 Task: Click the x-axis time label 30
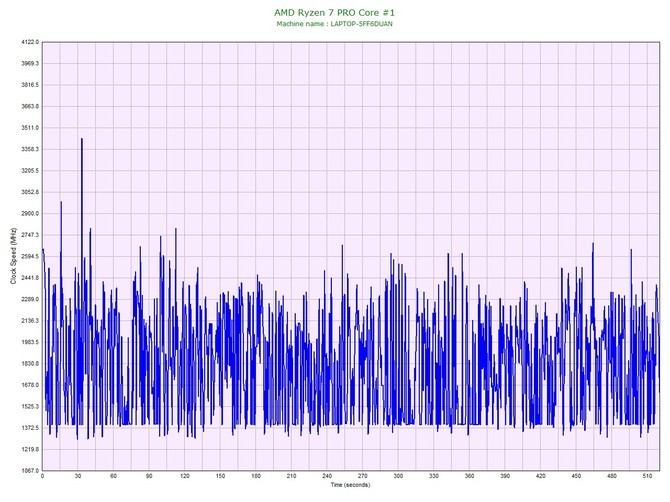[78, 476]
